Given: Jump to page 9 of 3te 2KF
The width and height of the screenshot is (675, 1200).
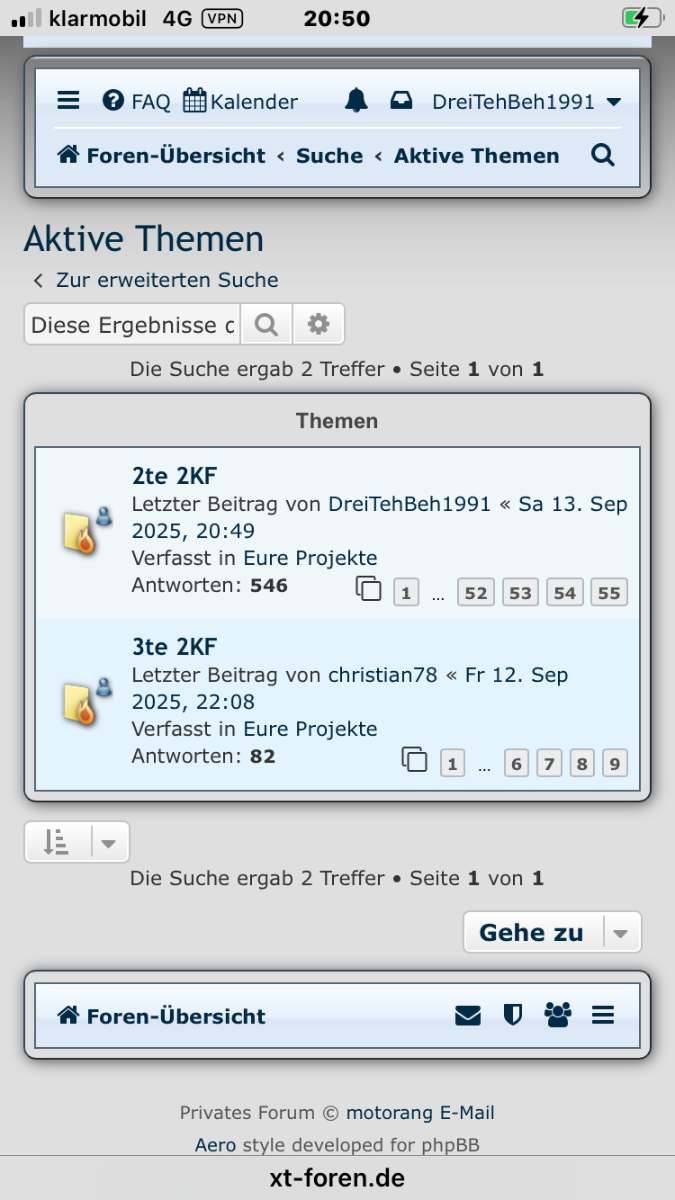Looking at the screenshot, I should (614, 764).
